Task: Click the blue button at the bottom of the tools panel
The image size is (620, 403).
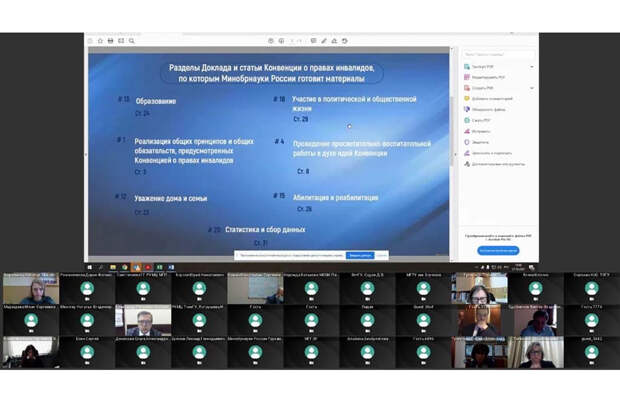Action: click(498, 251)
